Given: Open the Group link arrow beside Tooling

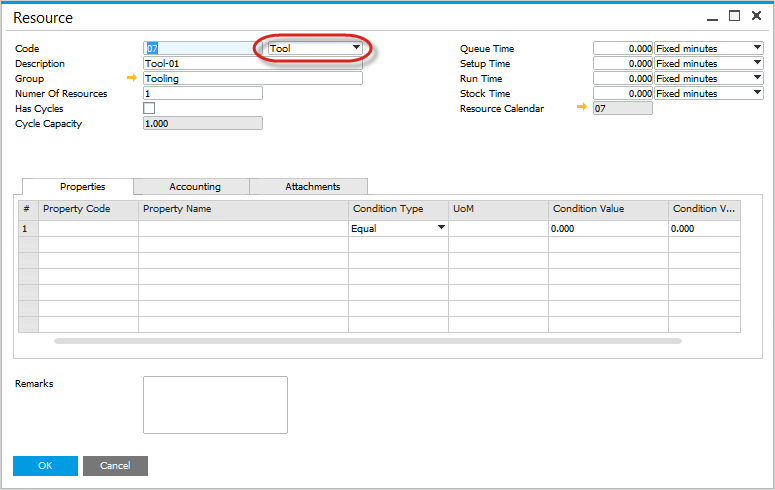Looking at the screenshot, I should pyautogui.click(x=131, y=78).
